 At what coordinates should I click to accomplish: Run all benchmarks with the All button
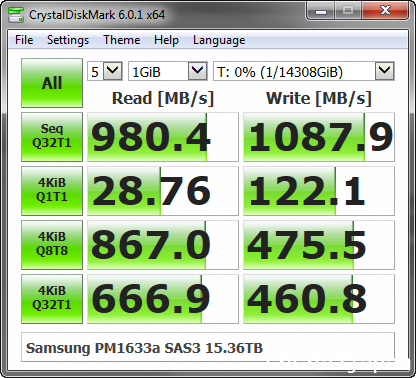52,83
